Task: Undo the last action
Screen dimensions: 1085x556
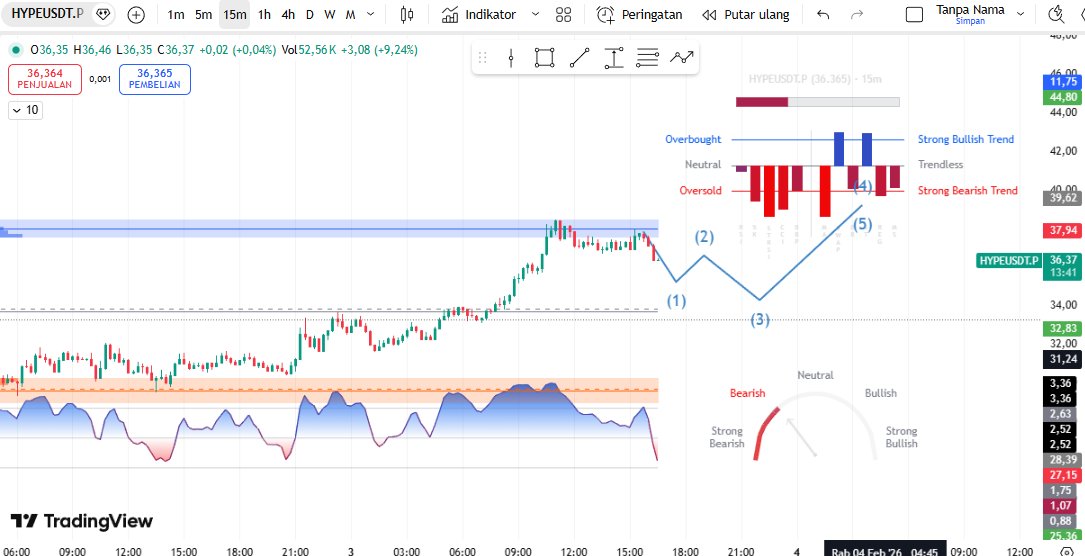Action: pyautogui.click(x=823, y=15)
